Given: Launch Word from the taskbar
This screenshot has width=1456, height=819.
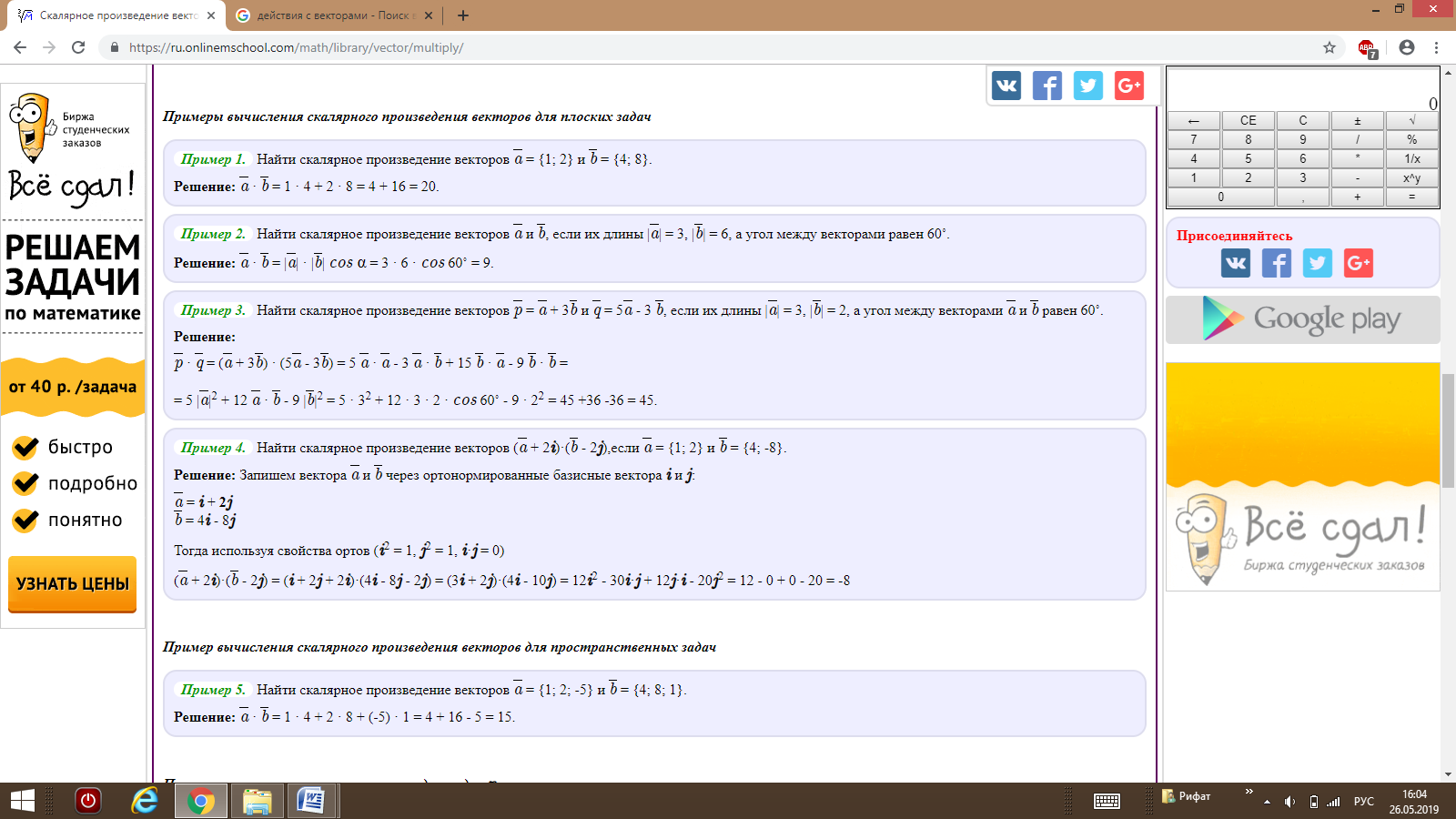Looking at the screenshot, I should tap(311, 801).
